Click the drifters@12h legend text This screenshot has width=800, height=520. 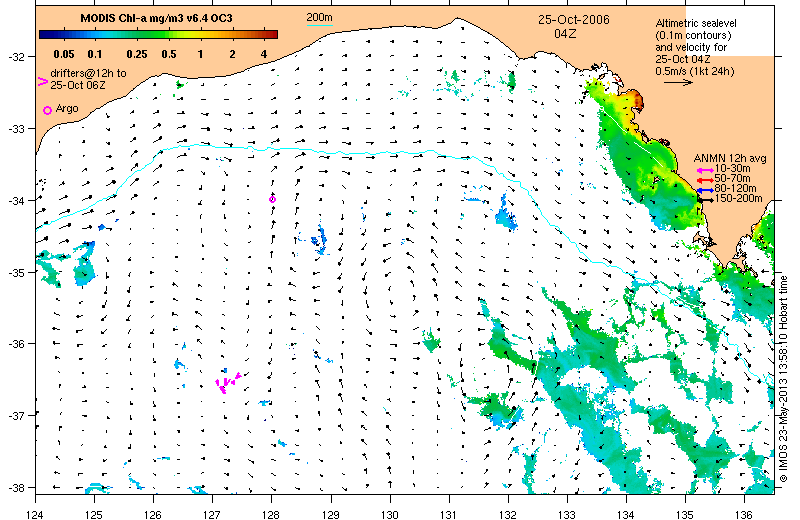[88, 79]
